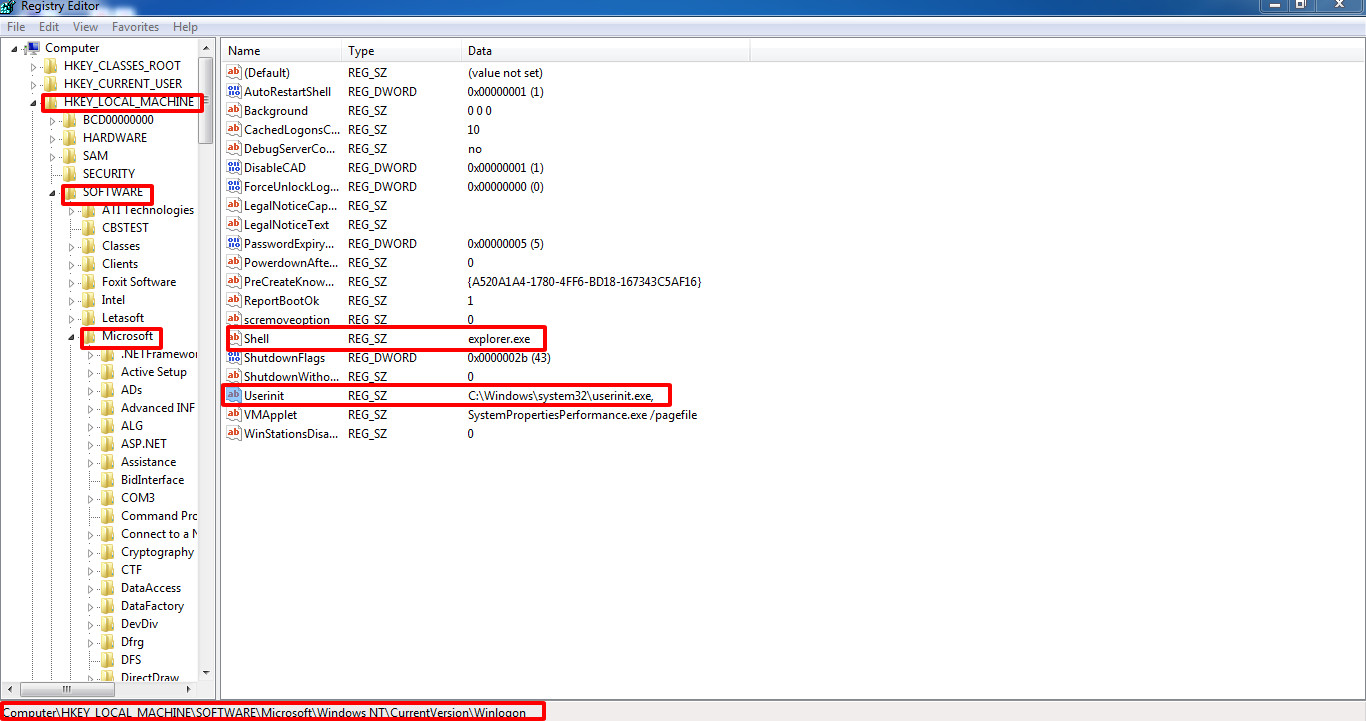The image size is (1366, 721).
Task: Open the View menu
Action: pyautogui.click(x=86, y=27)
